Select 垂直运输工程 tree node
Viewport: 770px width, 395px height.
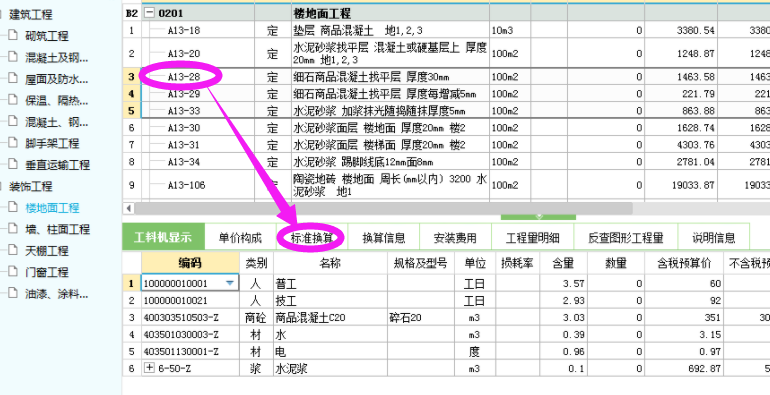point(57,165)
